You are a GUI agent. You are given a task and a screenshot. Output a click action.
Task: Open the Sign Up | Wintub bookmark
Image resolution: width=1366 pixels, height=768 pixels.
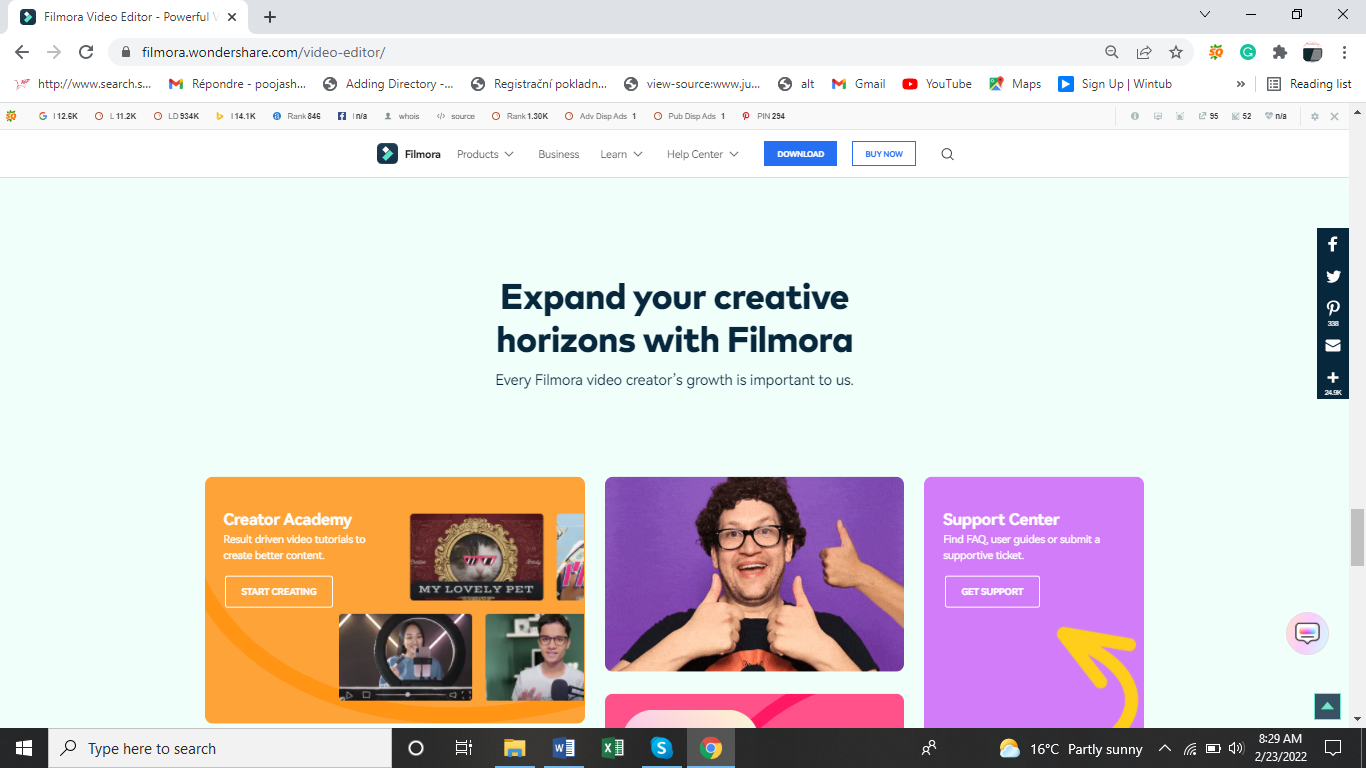(1115, 84)
